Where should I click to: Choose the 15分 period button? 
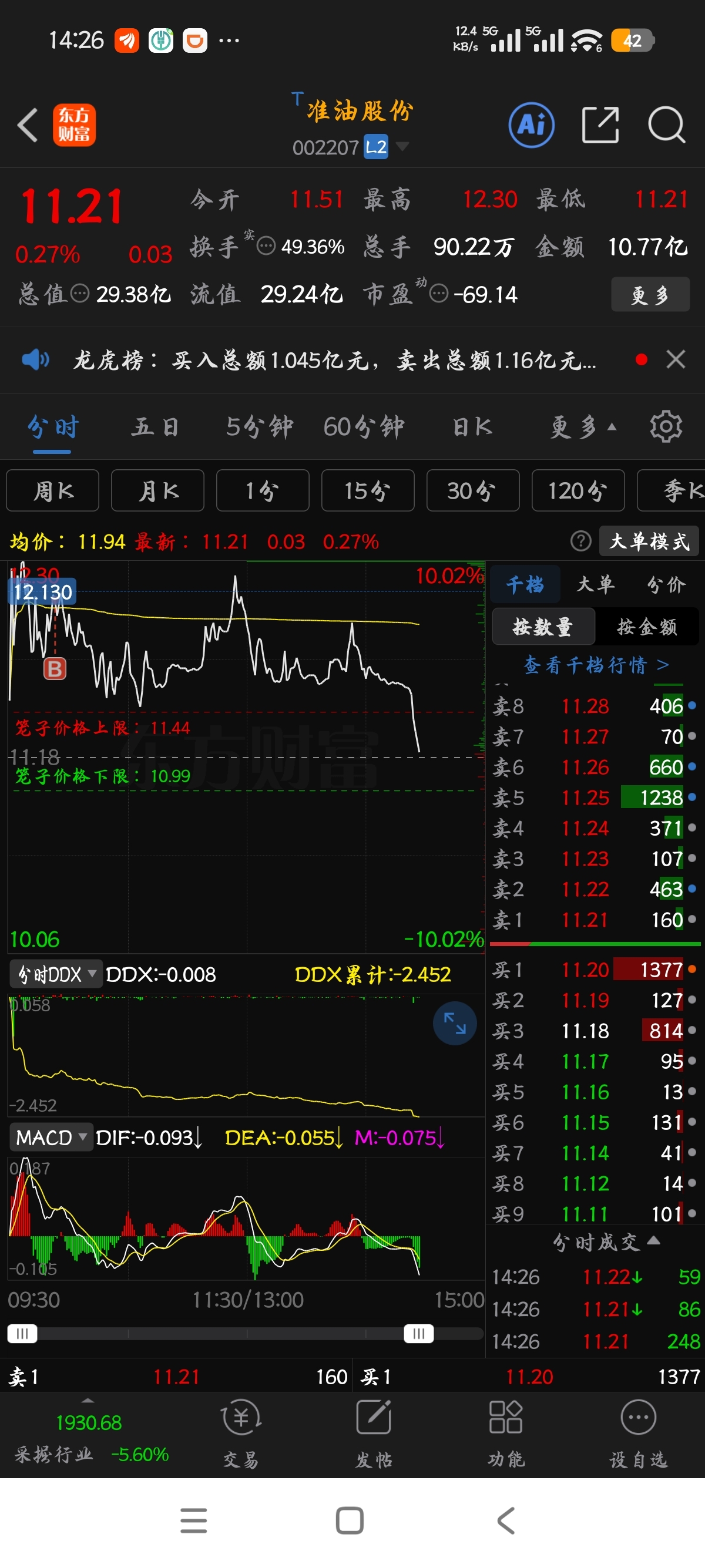pos(368,490)
